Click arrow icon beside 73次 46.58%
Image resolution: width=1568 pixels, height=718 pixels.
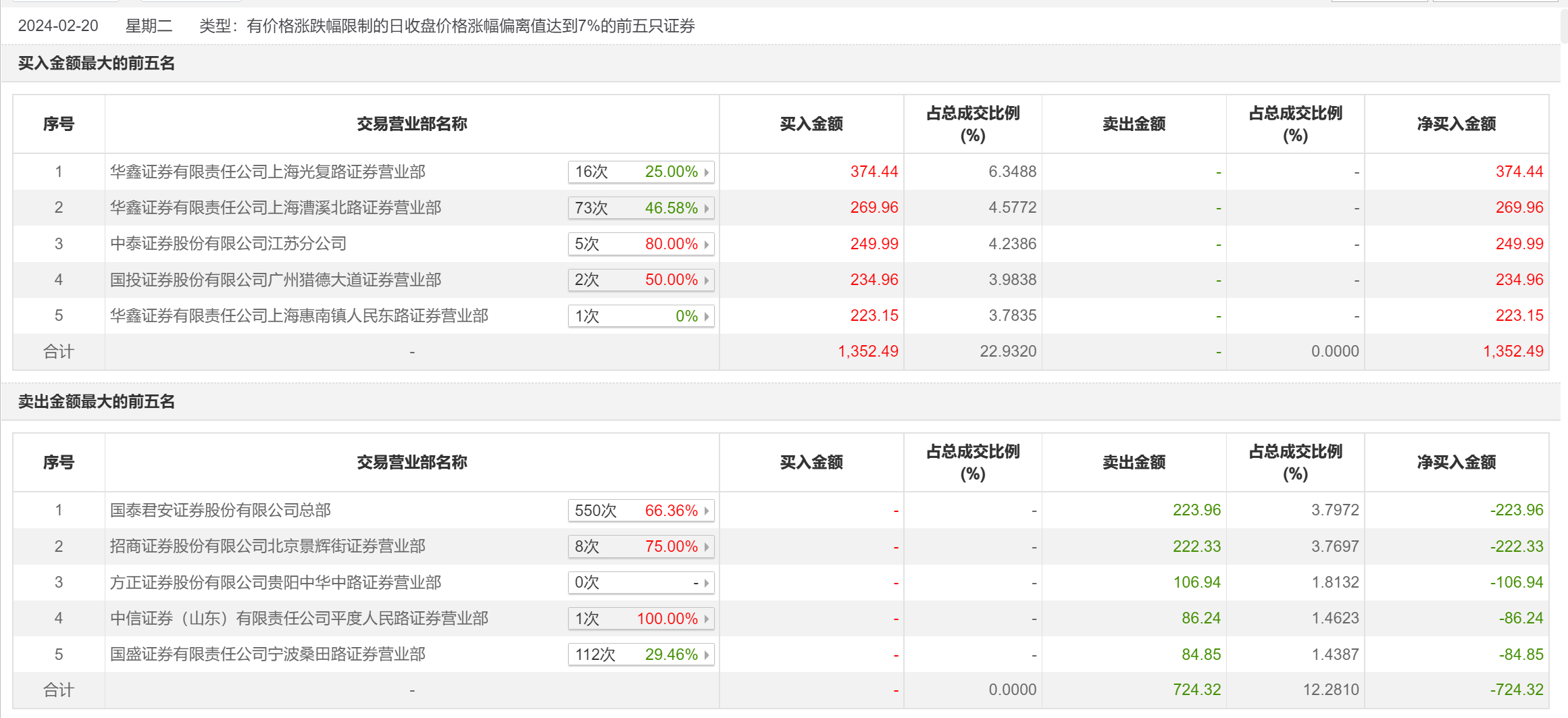tap(707, 208)
